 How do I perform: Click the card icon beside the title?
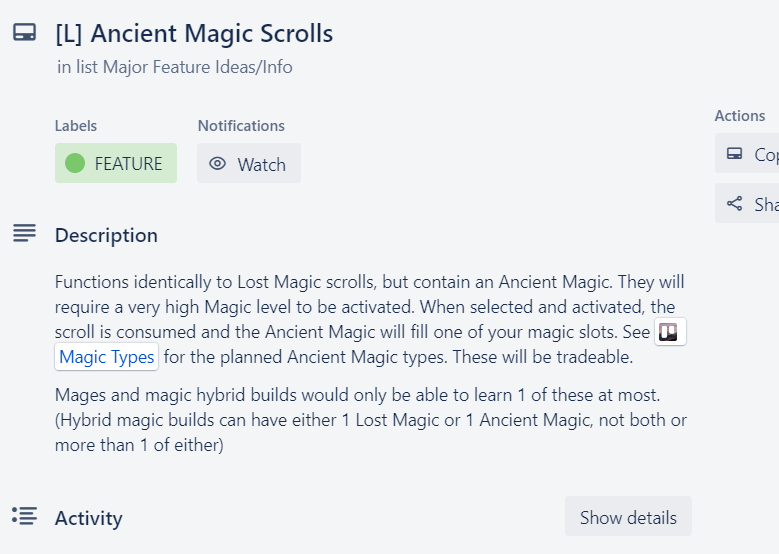(24, 33)
